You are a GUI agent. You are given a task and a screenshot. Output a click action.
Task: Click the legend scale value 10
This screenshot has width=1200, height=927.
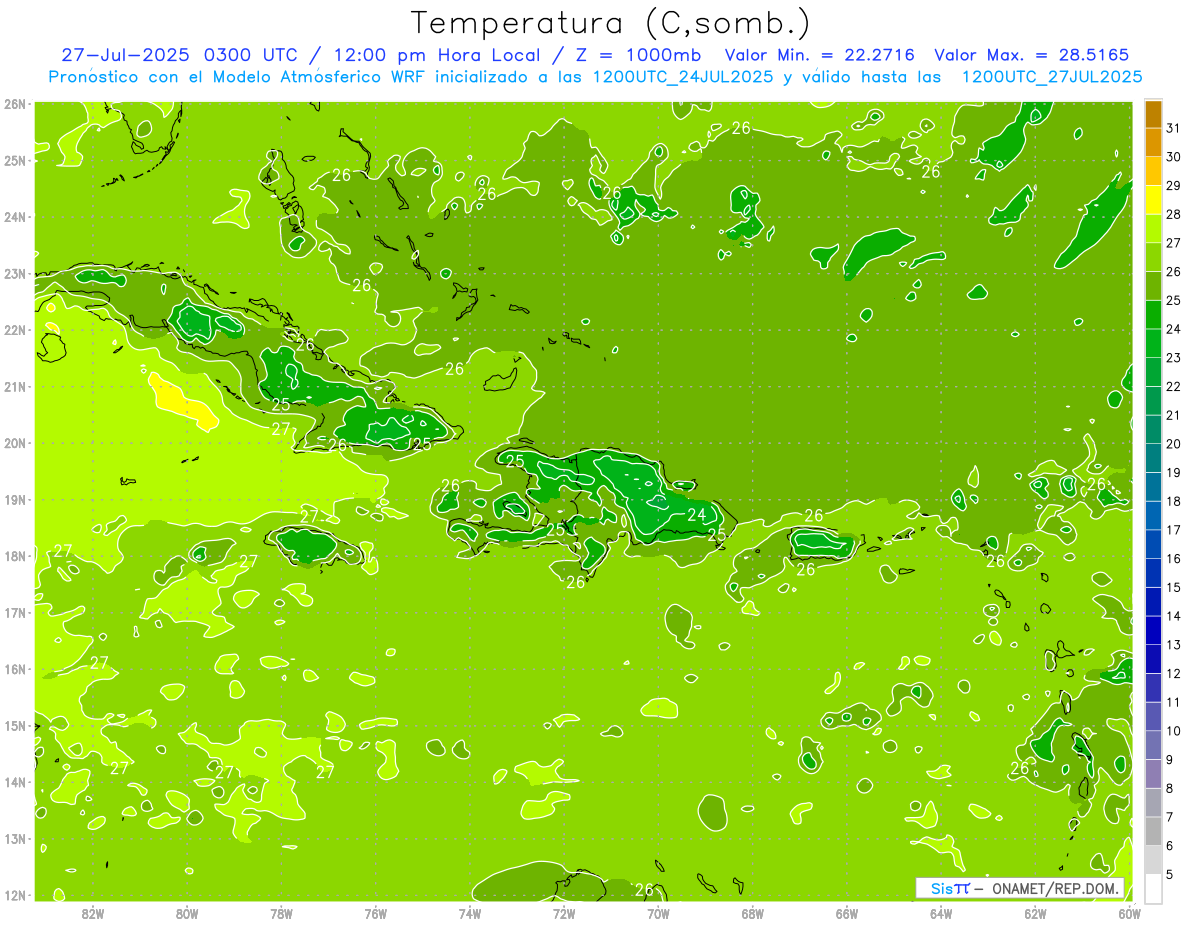click(1174, 731)
